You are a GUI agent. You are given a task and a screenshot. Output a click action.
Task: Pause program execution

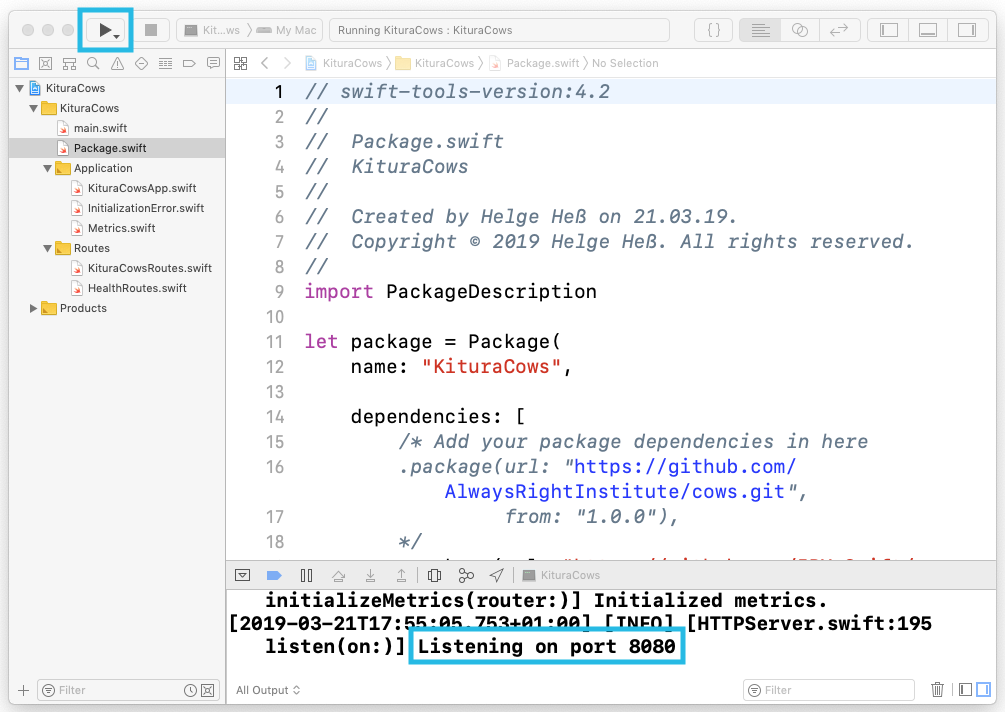click(306, 575)
